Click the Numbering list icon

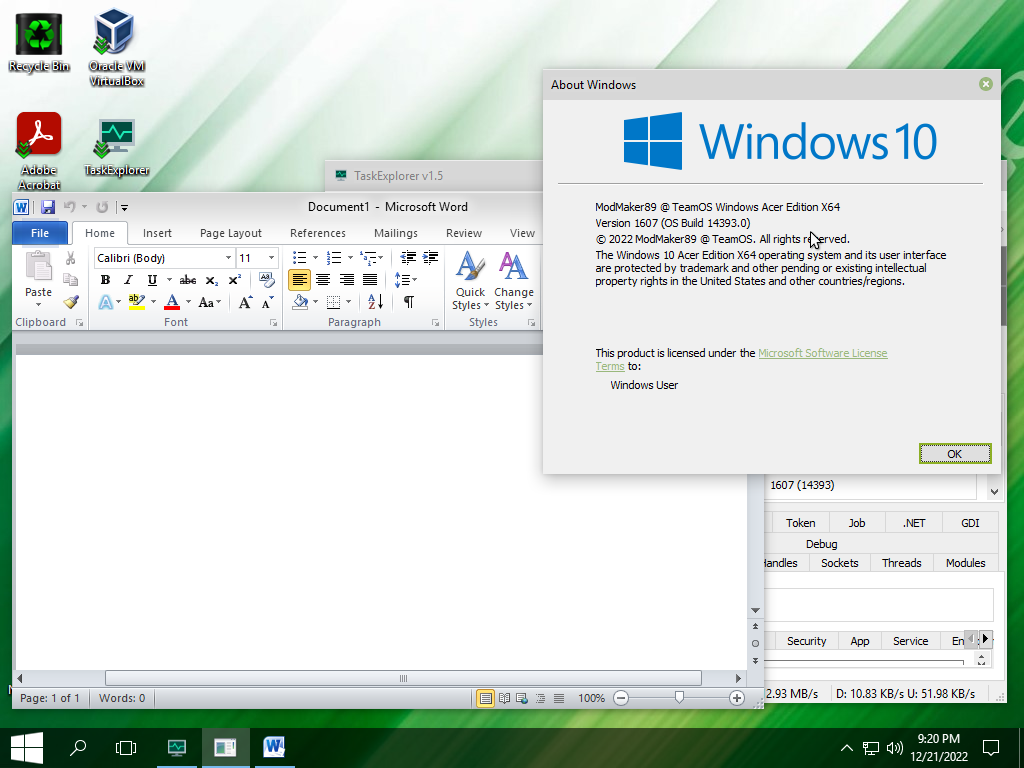(334, 257)
